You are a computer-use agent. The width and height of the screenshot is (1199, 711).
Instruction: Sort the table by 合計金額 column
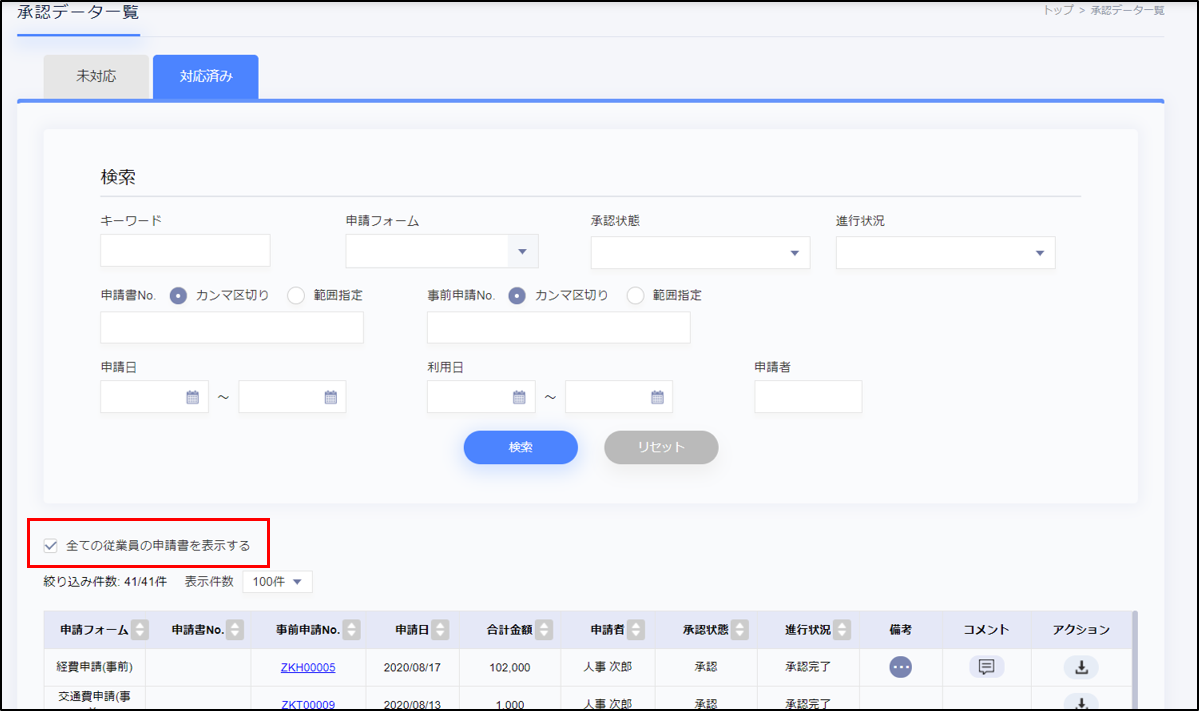pos(544,630)
